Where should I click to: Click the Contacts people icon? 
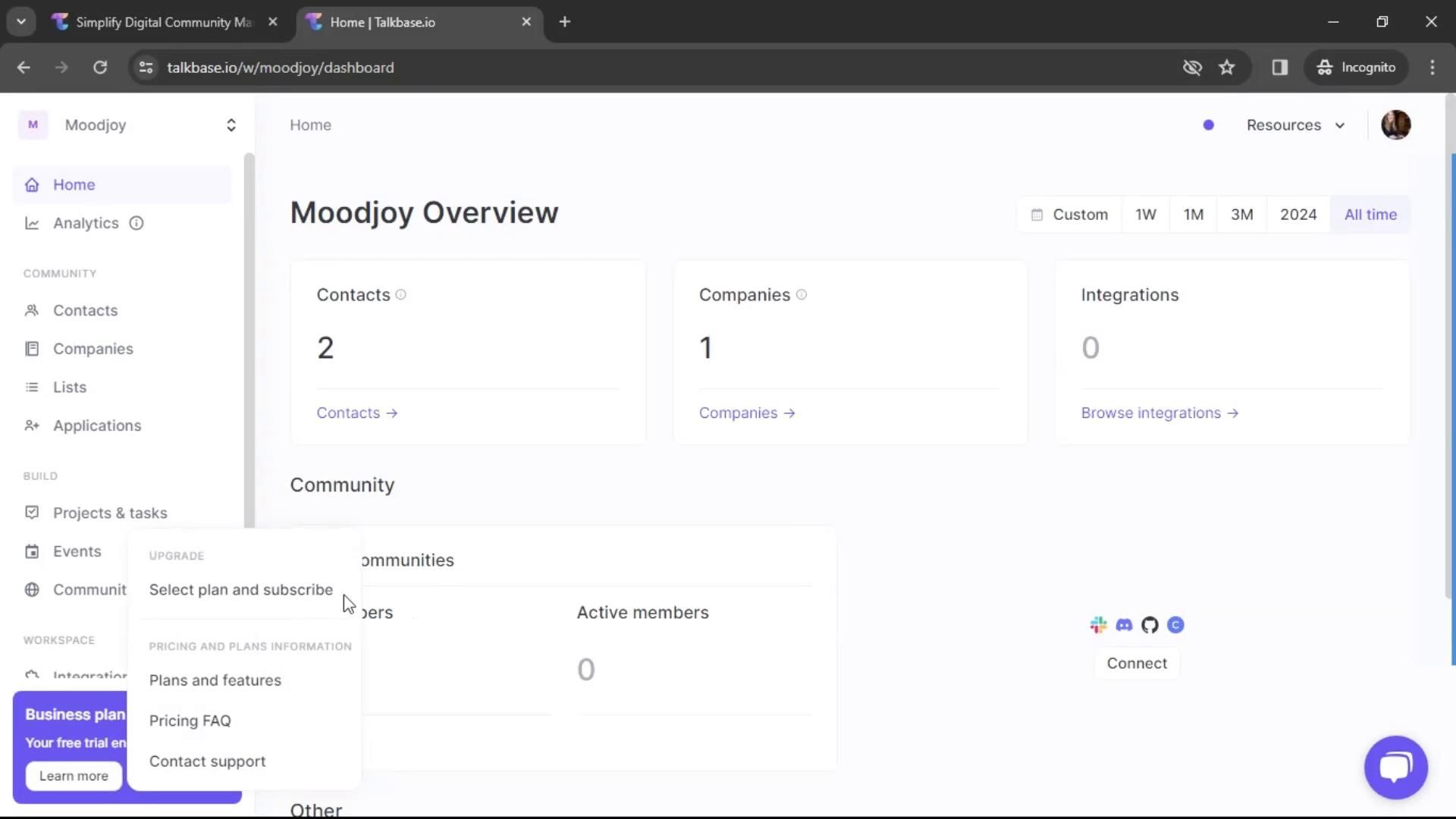click(32, 310)
